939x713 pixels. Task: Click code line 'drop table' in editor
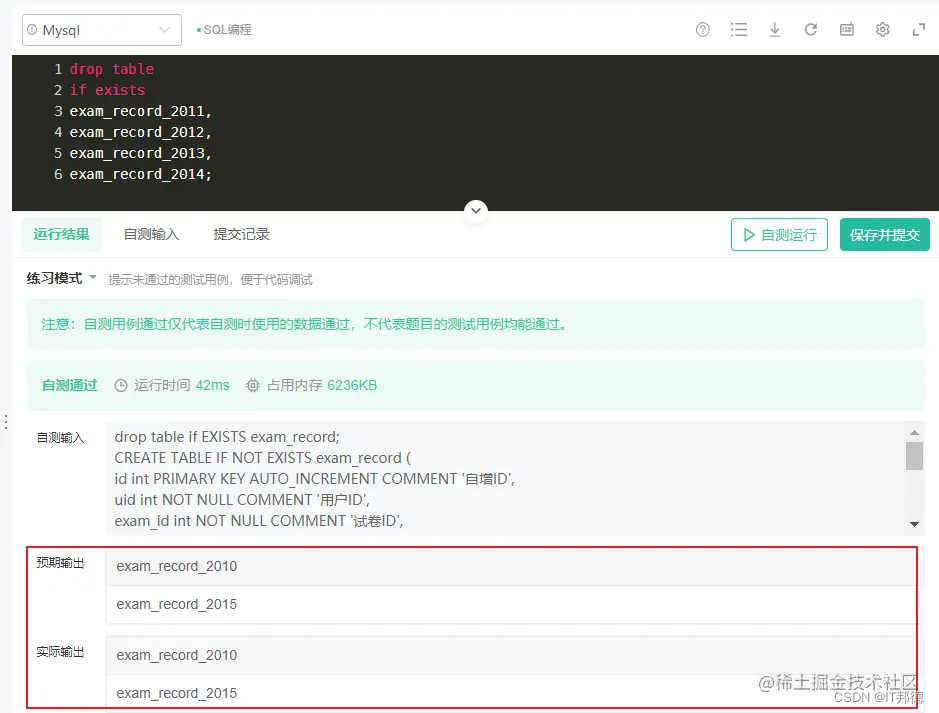(112, 69)
